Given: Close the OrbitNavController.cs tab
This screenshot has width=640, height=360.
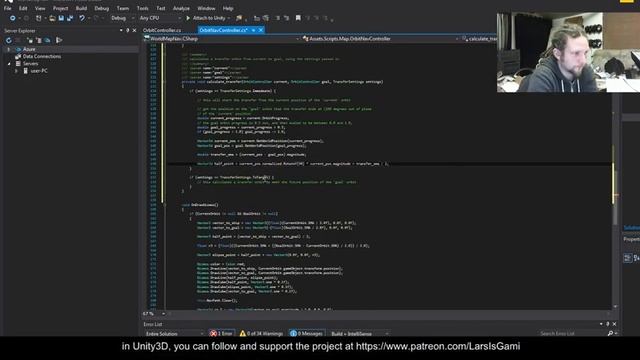Looking at the screenshot, I should point(261,31).
